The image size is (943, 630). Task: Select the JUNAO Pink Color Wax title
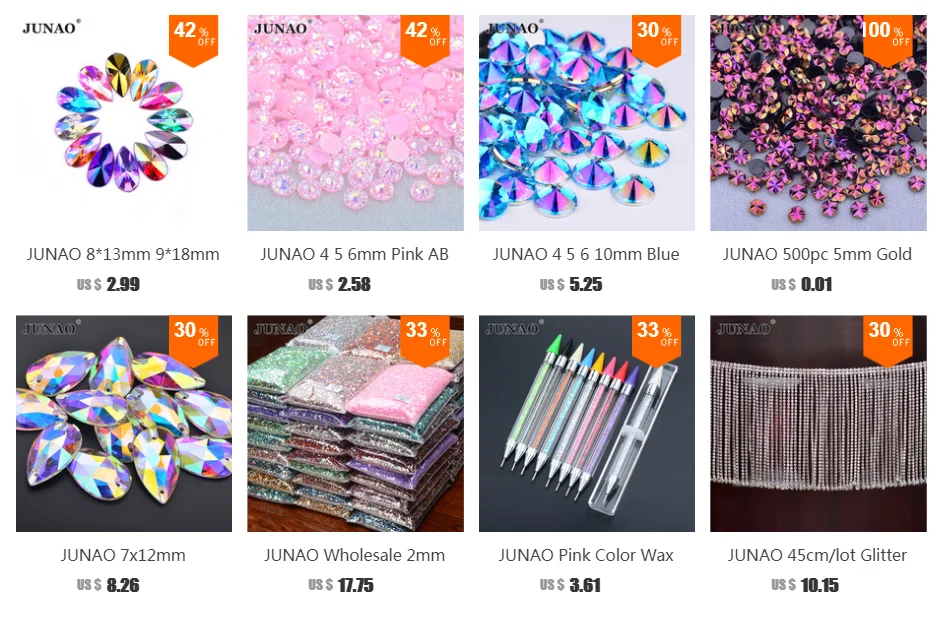(586, 555)
